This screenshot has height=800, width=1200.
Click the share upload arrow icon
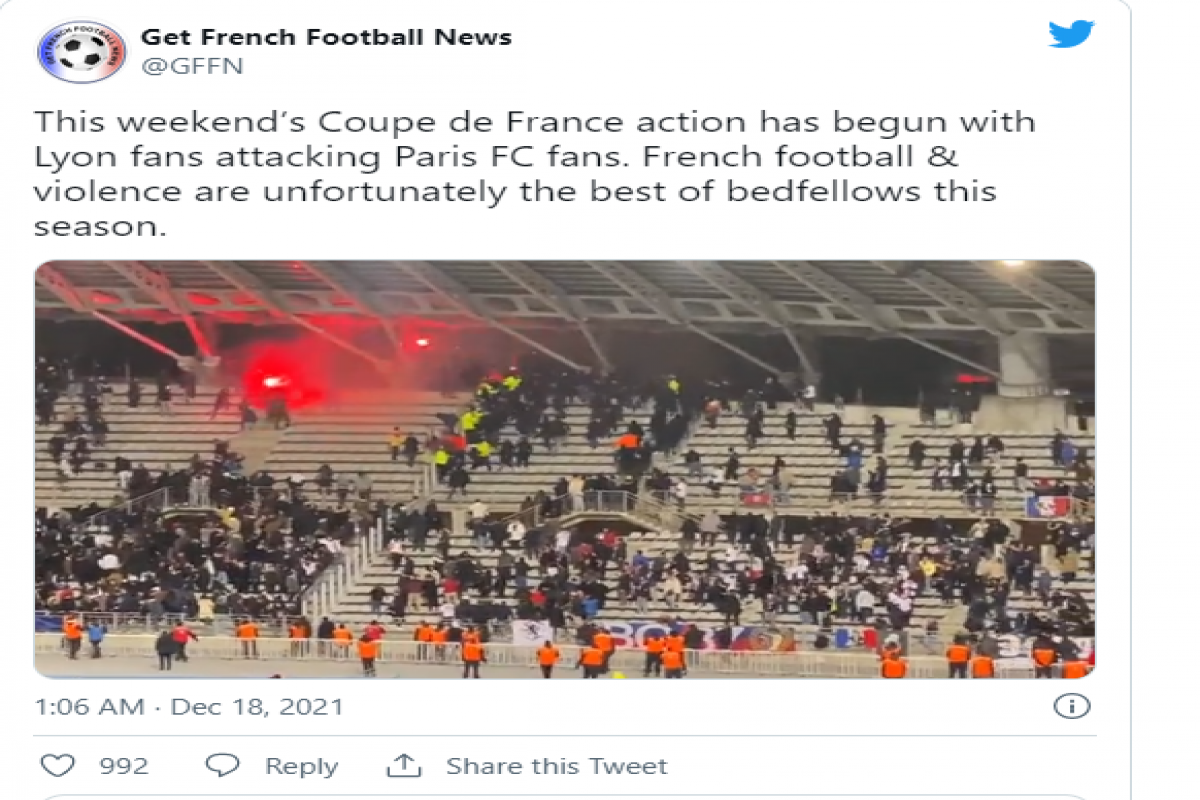pyautogui.click(x=403, y=766)
